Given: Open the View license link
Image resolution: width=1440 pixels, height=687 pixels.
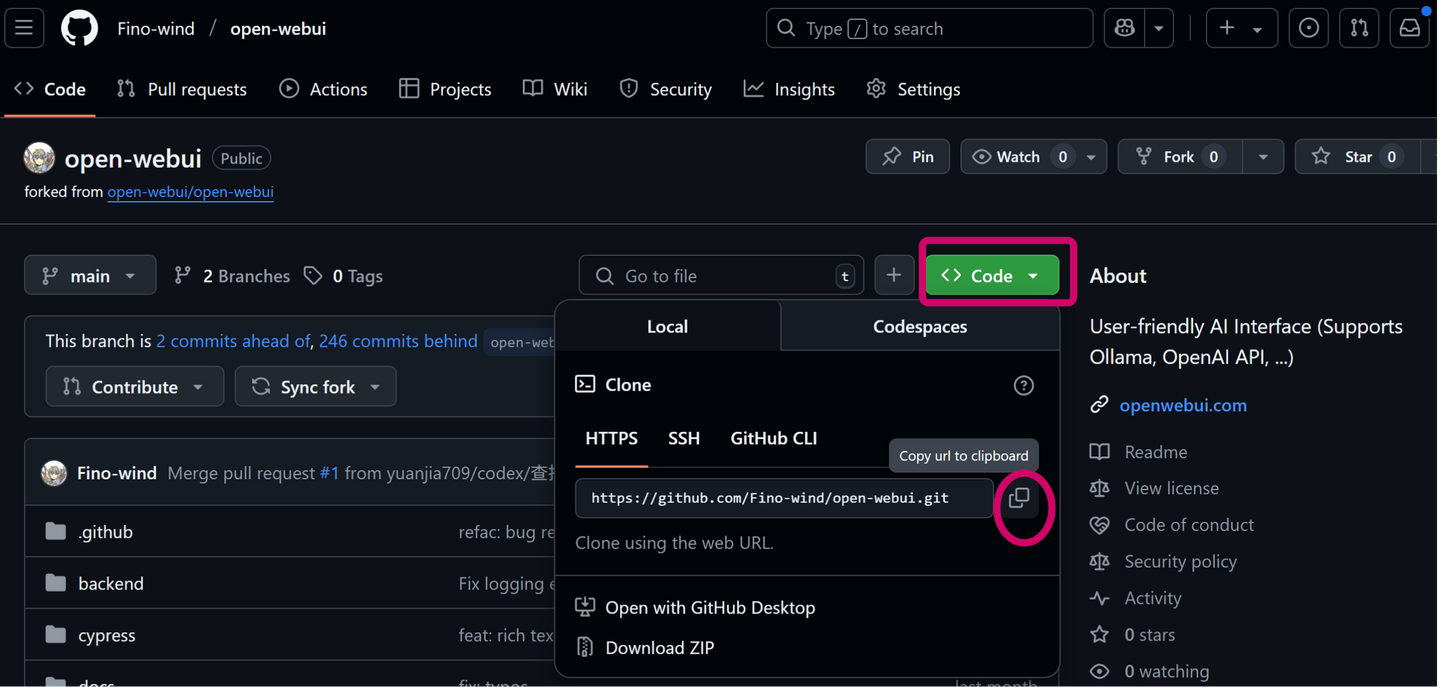Looking at the screenshot, I should 1155,488.
